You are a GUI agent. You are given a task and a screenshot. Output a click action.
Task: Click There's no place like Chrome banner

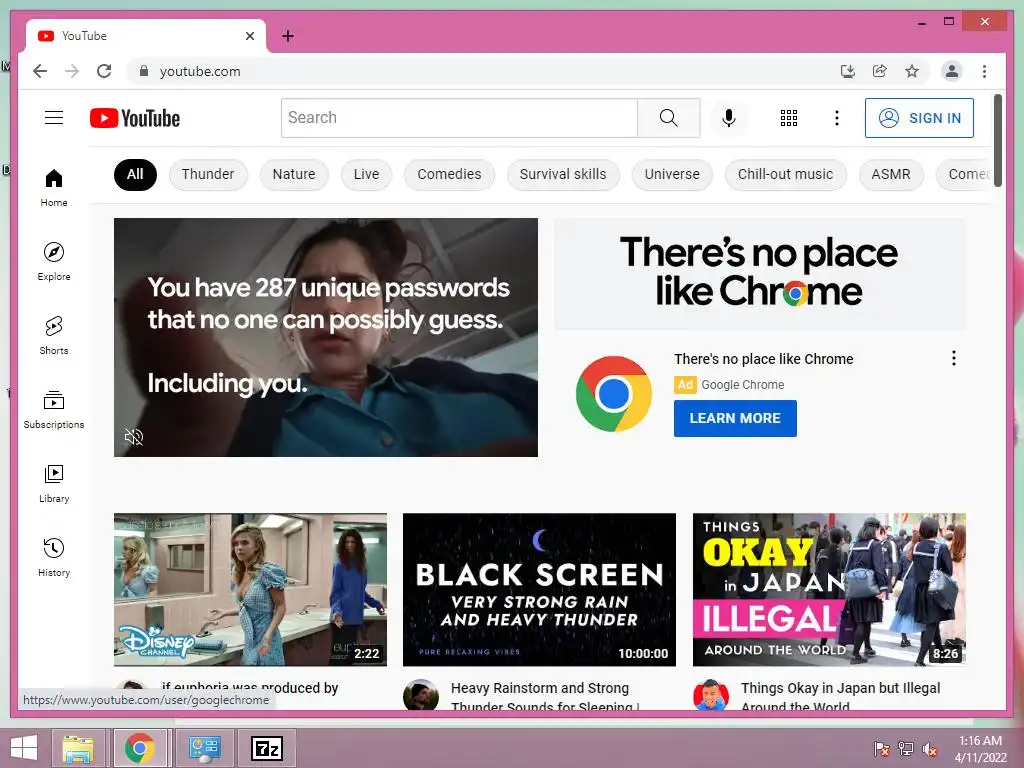point(760,273)
